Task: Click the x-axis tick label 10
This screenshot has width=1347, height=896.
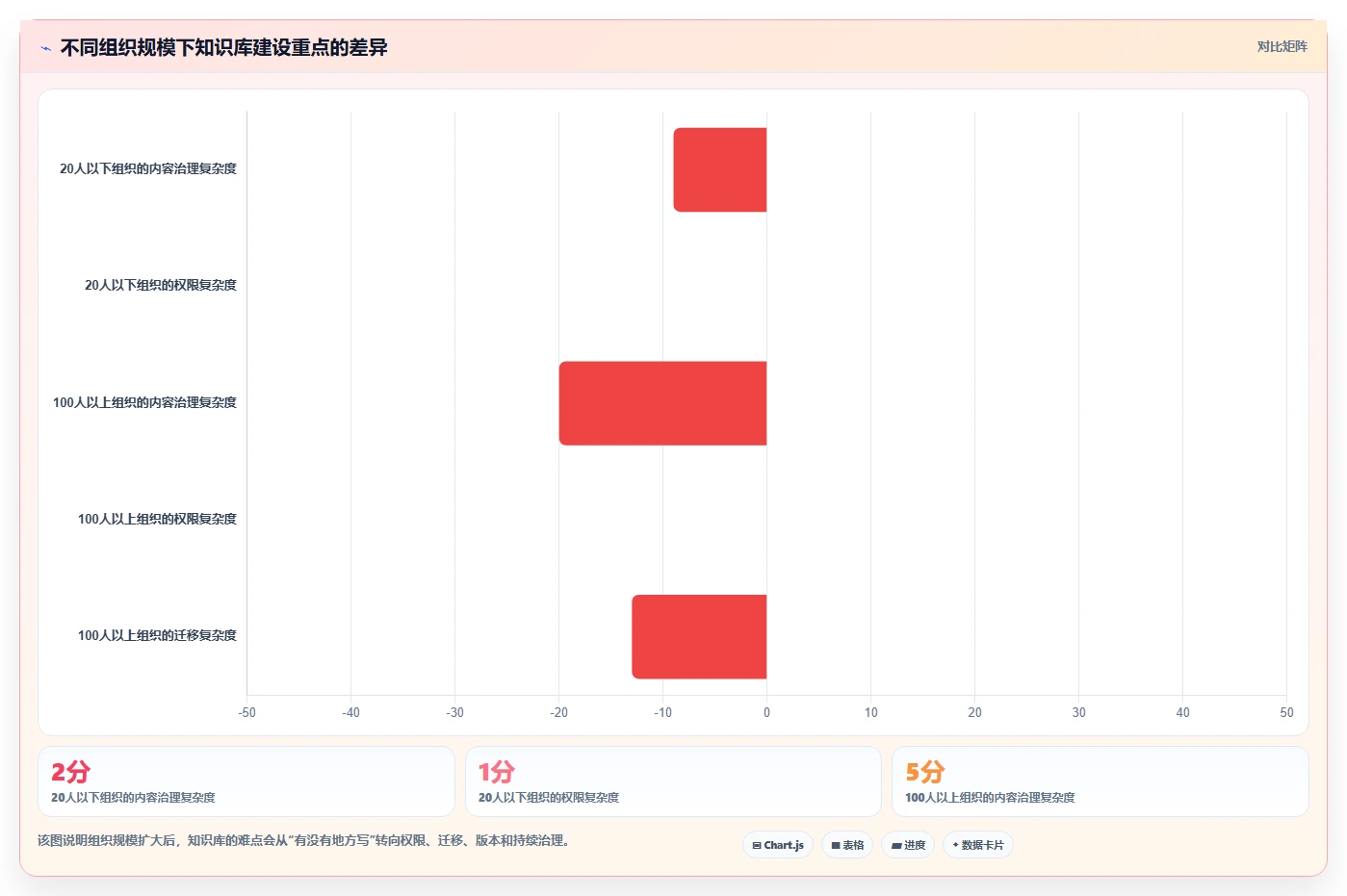Action: 870,712
